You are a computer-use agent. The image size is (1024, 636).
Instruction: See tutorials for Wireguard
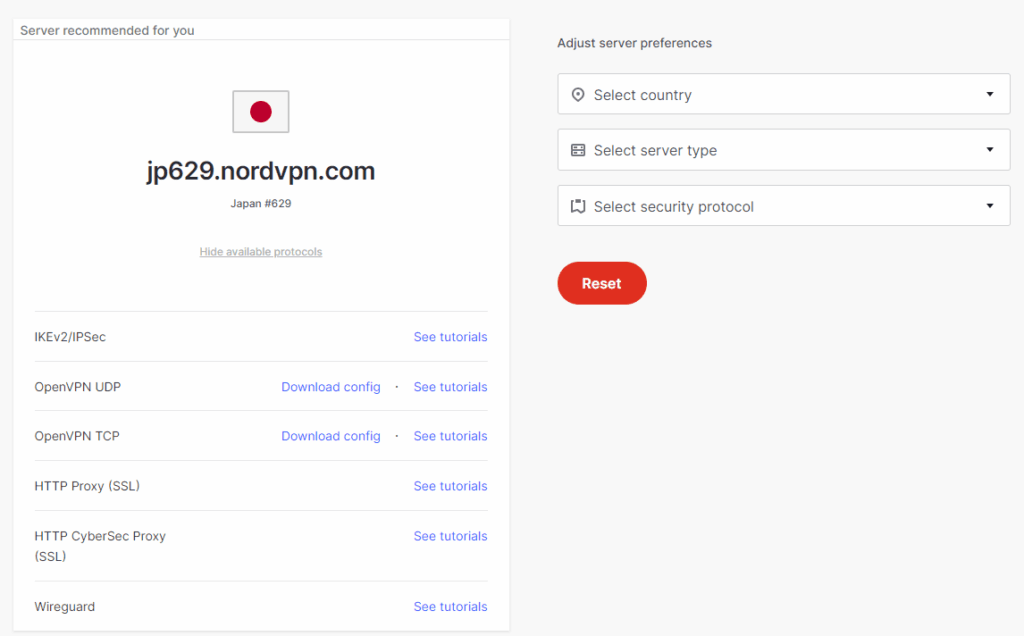(x=450, y=607)
